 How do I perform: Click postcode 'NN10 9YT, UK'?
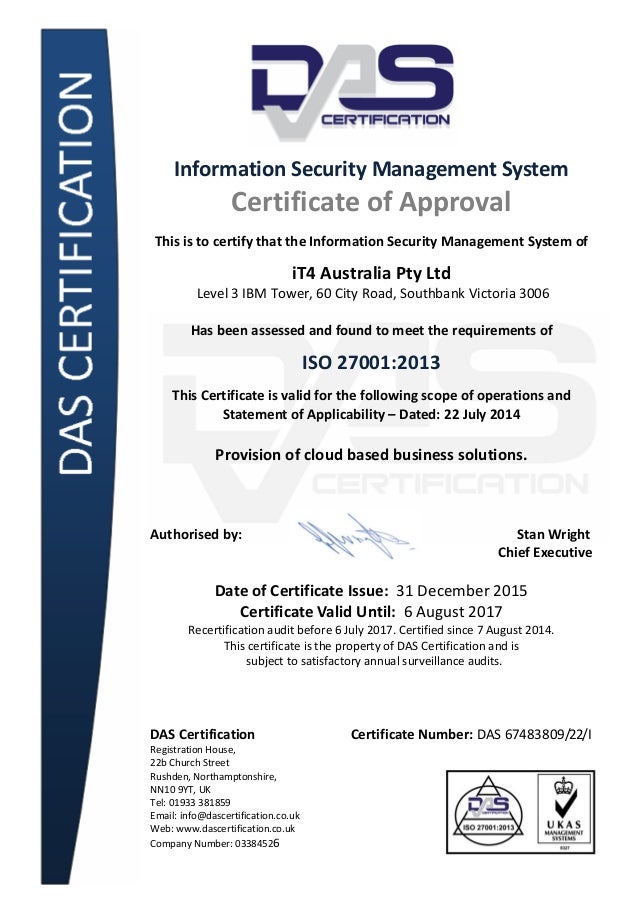180,790
